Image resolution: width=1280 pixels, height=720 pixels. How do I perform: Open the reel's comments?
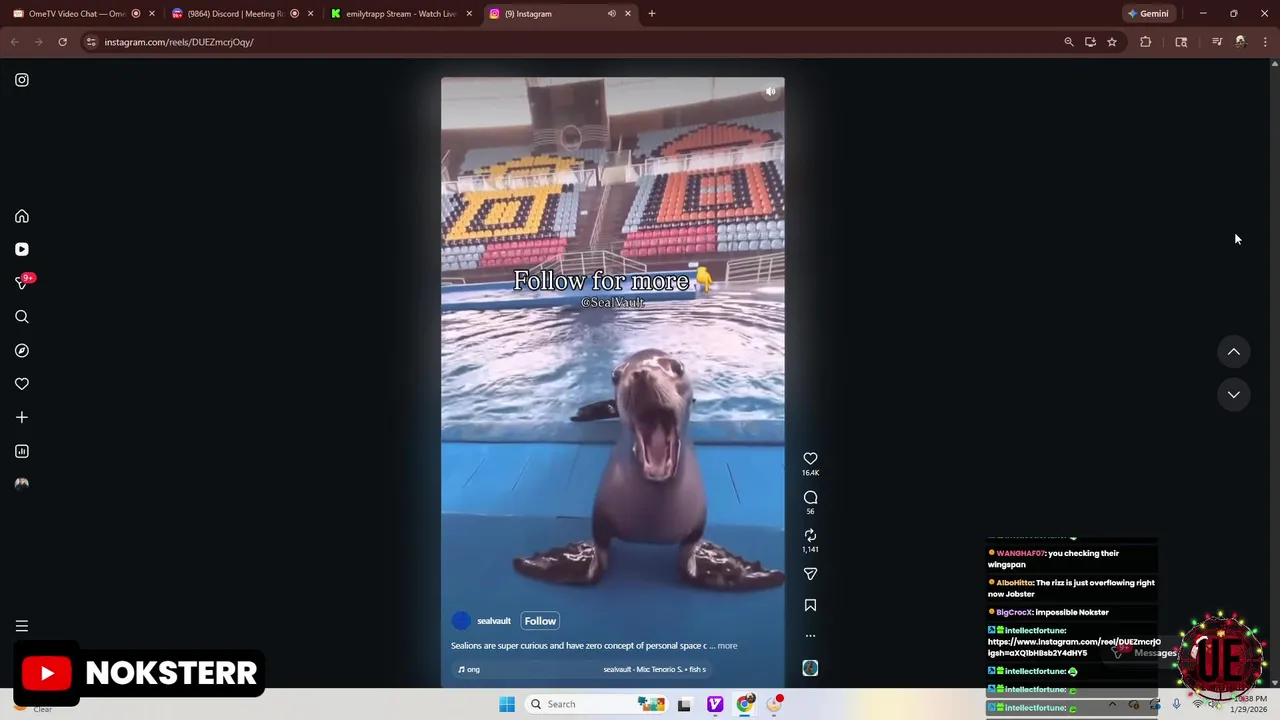pyautogui.click(x=810, y=497)
